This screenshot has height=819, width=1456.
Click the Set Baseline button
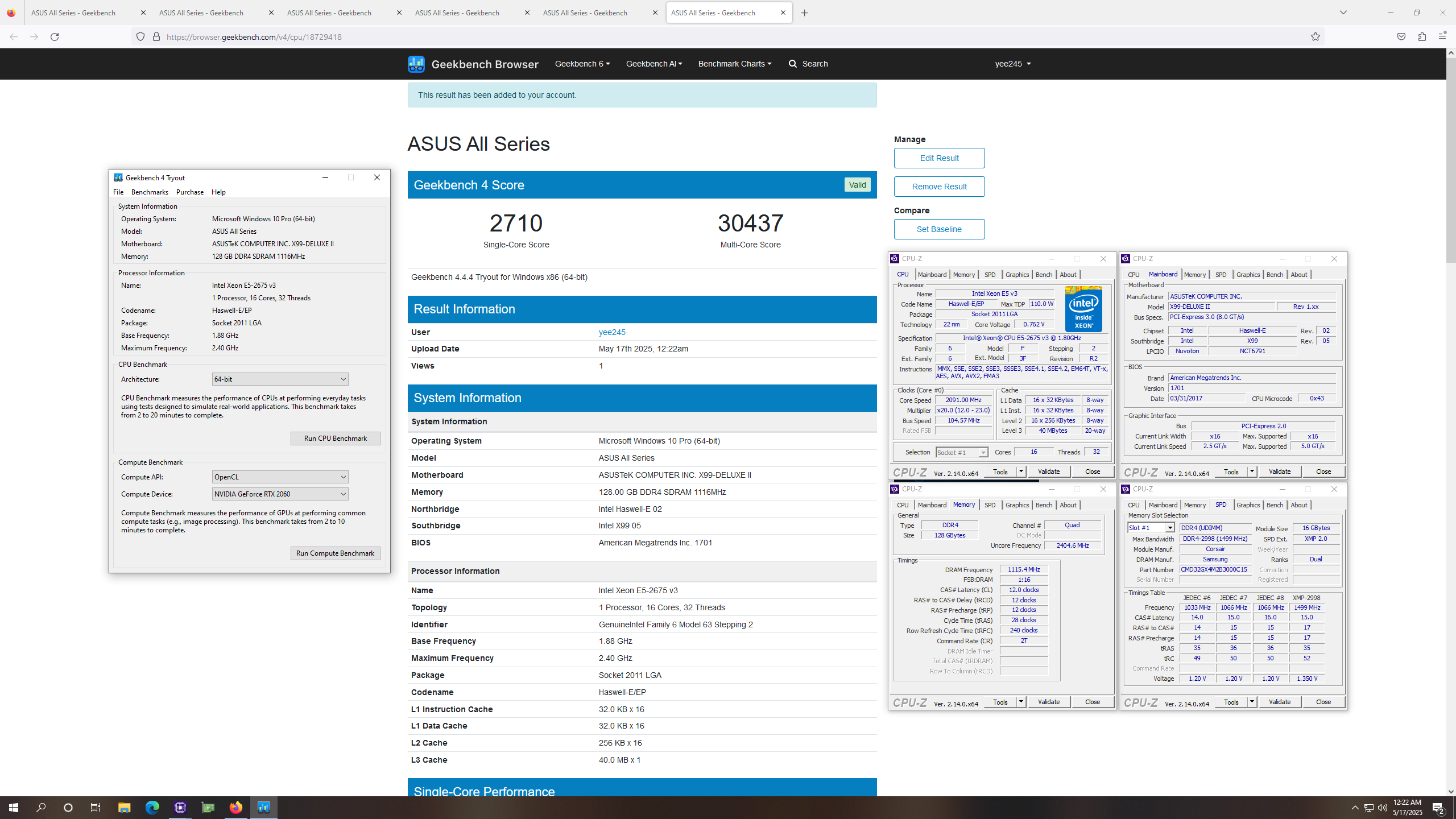point(939,229)
